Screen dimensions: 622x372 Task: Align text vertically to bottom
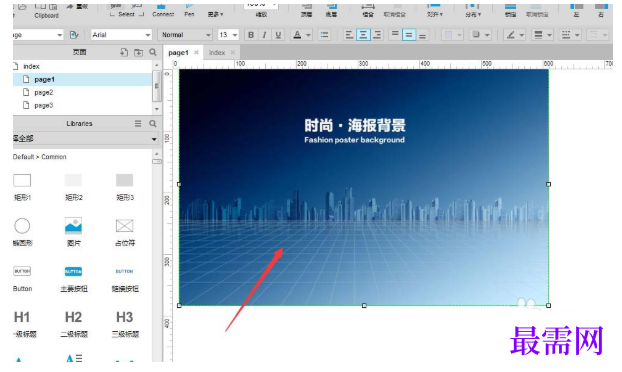422,35
